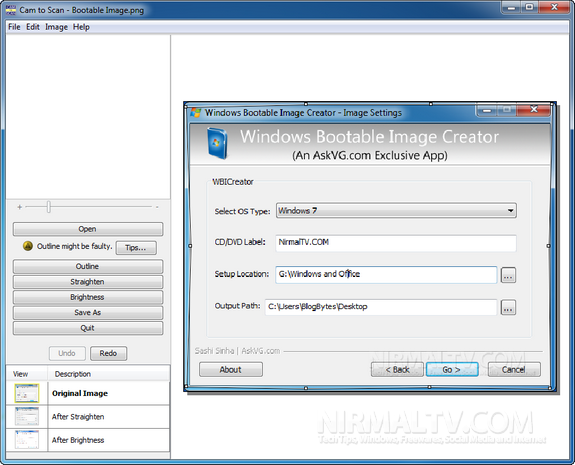Open the File menu
This screenshot has height=465, width=575.
click(x=14, y=27)
